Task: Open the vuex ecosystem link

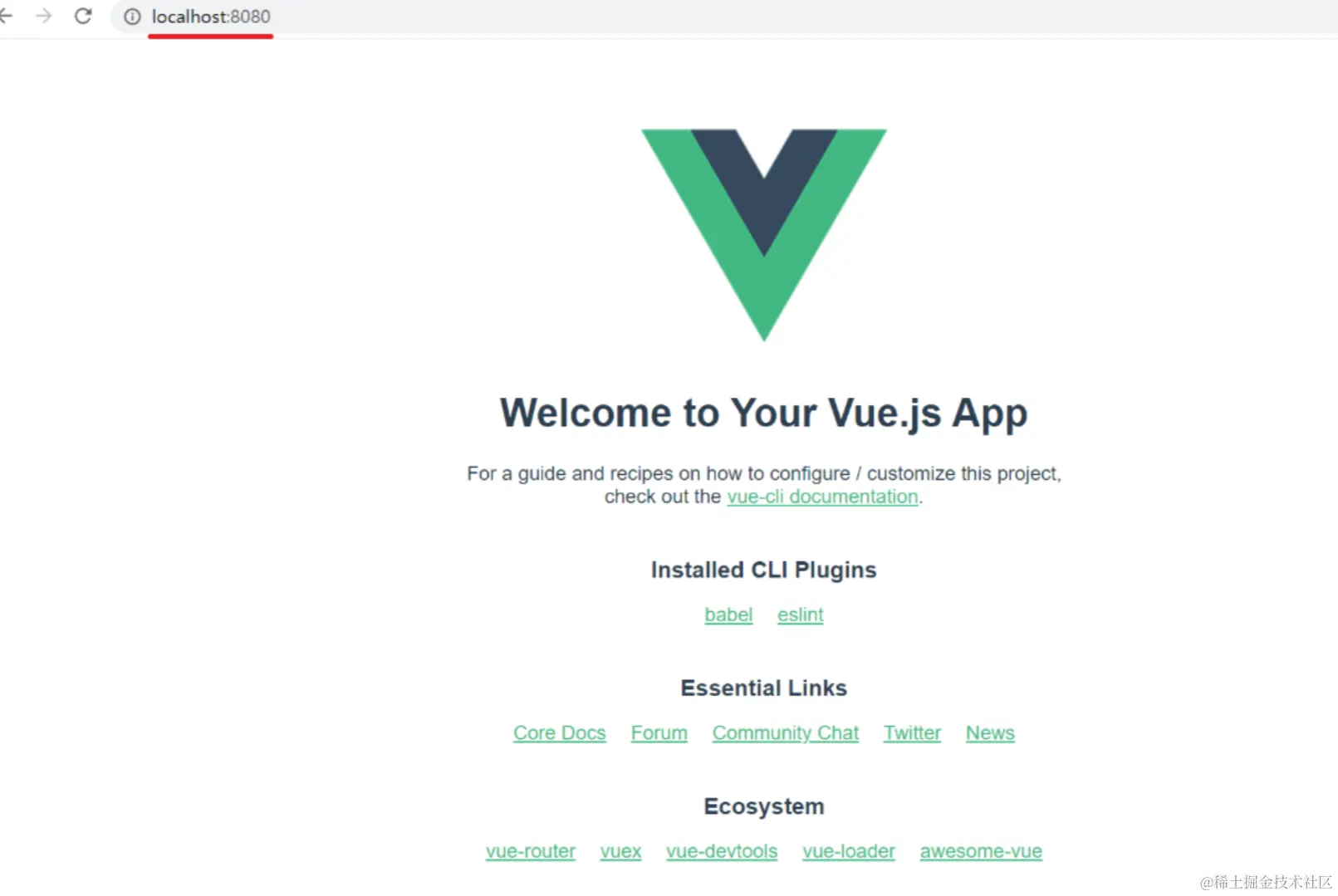Action: pyautogui.click(x=620, y=851)
